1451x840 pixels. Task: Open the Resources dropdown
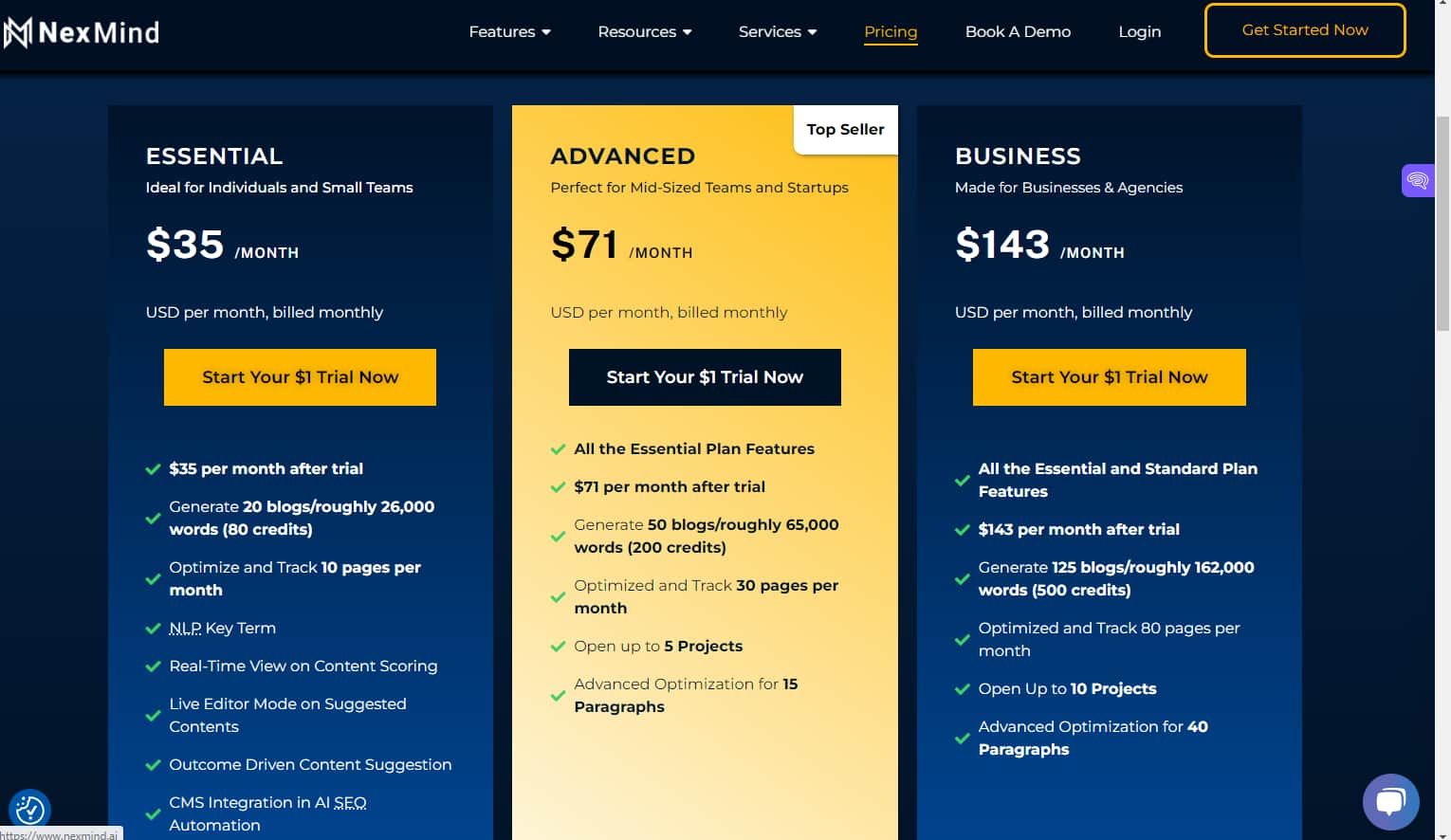[x=644, y=31]
